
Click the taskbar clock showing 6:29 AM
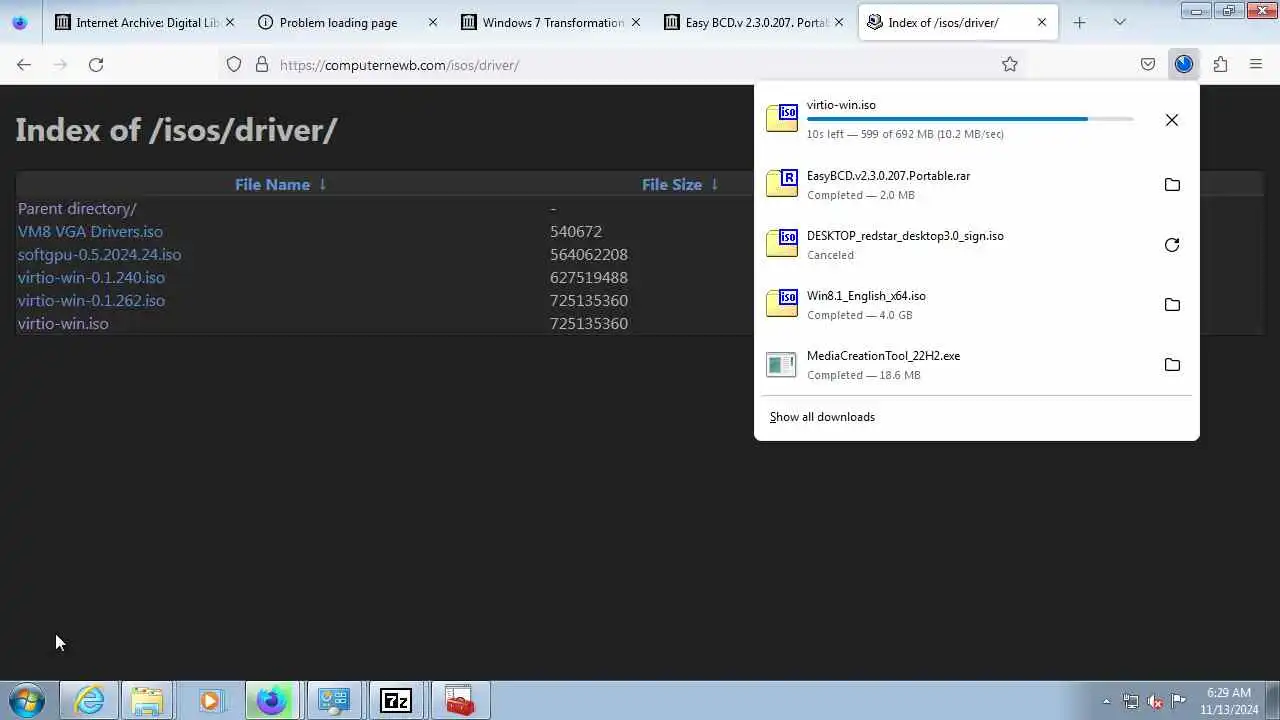pyautogui.click(x=1229, y=701)
